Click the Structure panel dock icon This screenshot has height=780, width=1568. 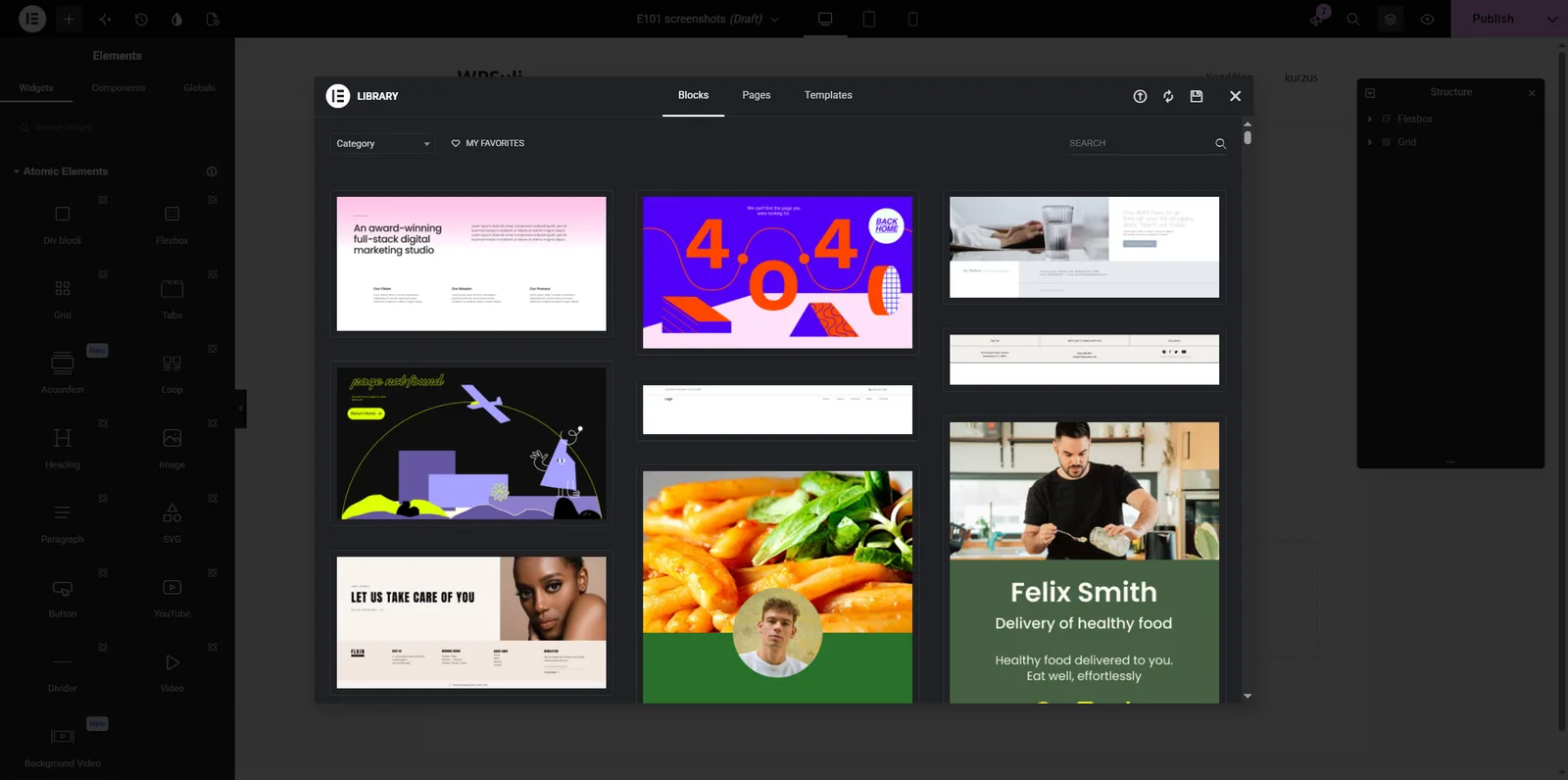pos(1370,93)
